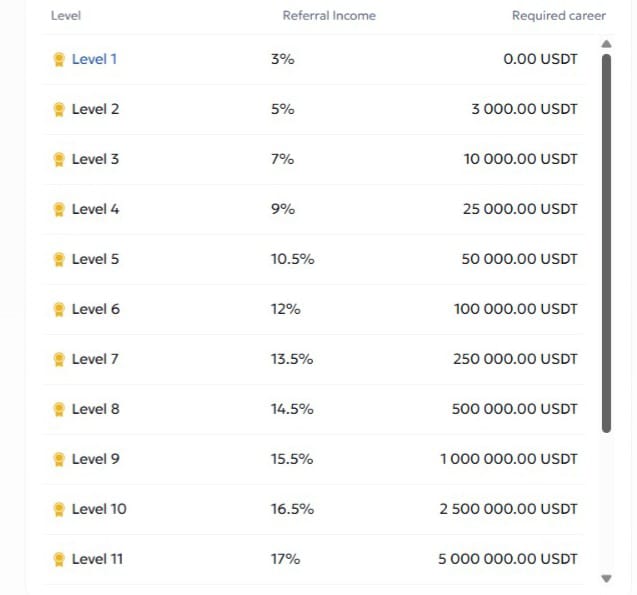Click the medal icon beside Level 1

pos(59,59)
